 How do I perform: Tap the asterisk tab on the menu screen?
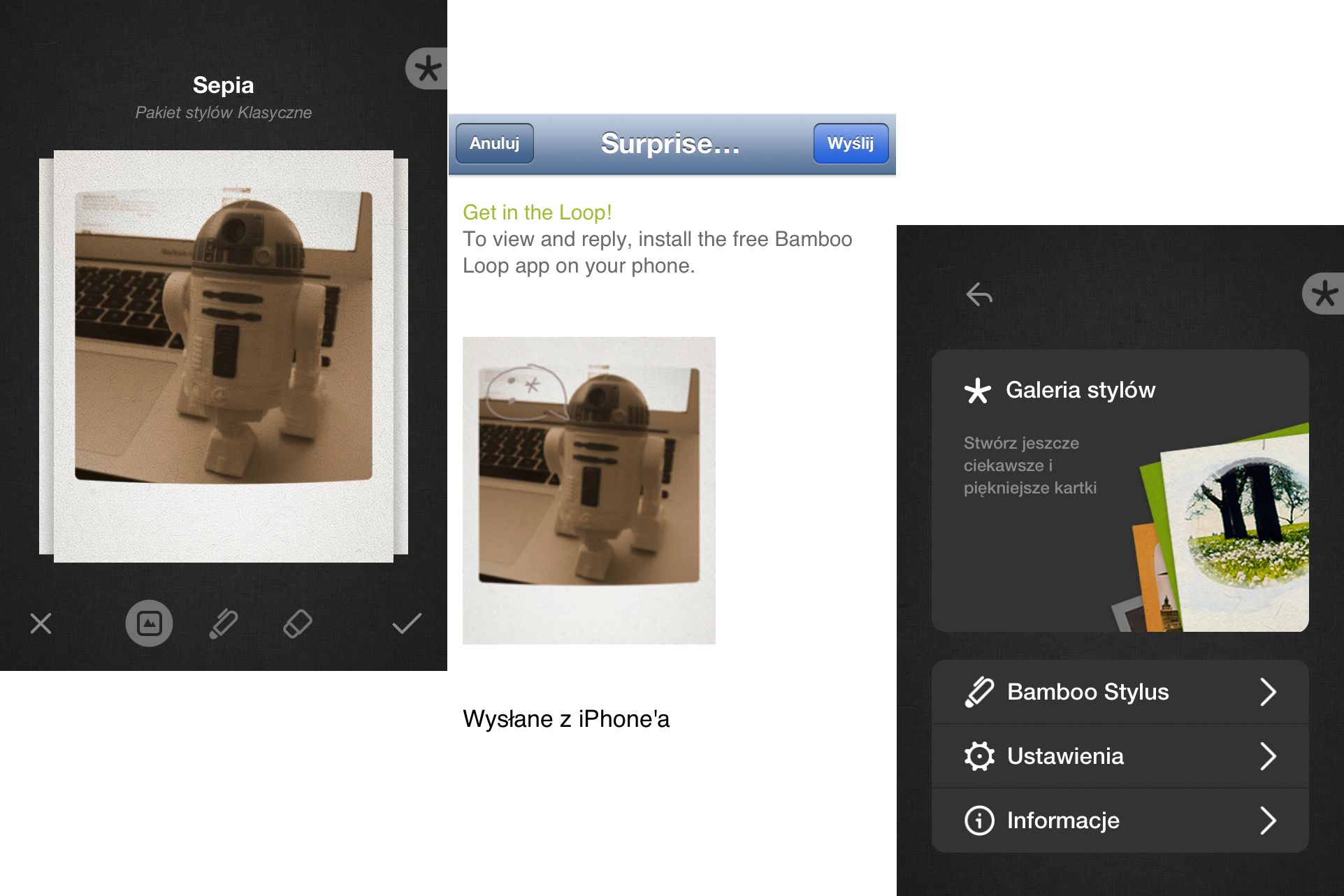coord(1324,294)
